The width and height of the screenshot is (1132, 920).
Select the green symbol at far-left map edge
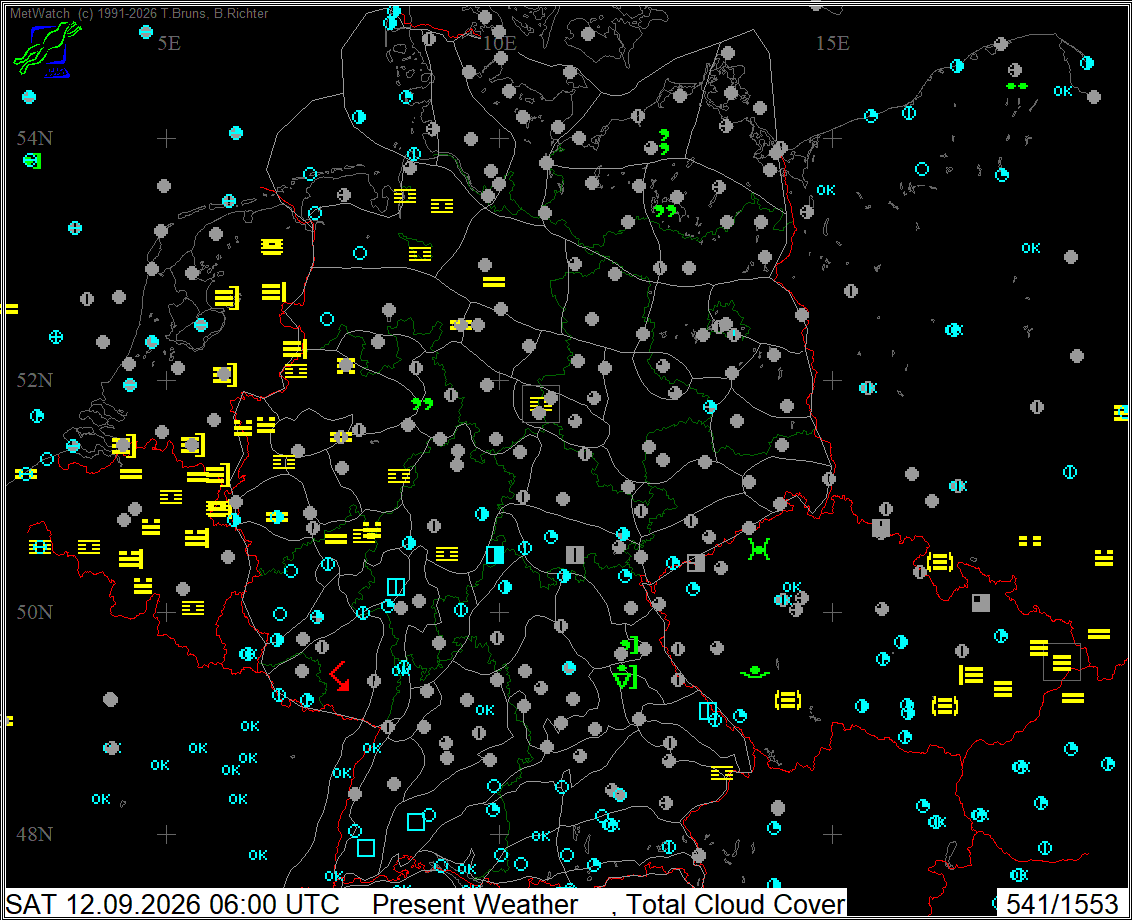[32, 161]
